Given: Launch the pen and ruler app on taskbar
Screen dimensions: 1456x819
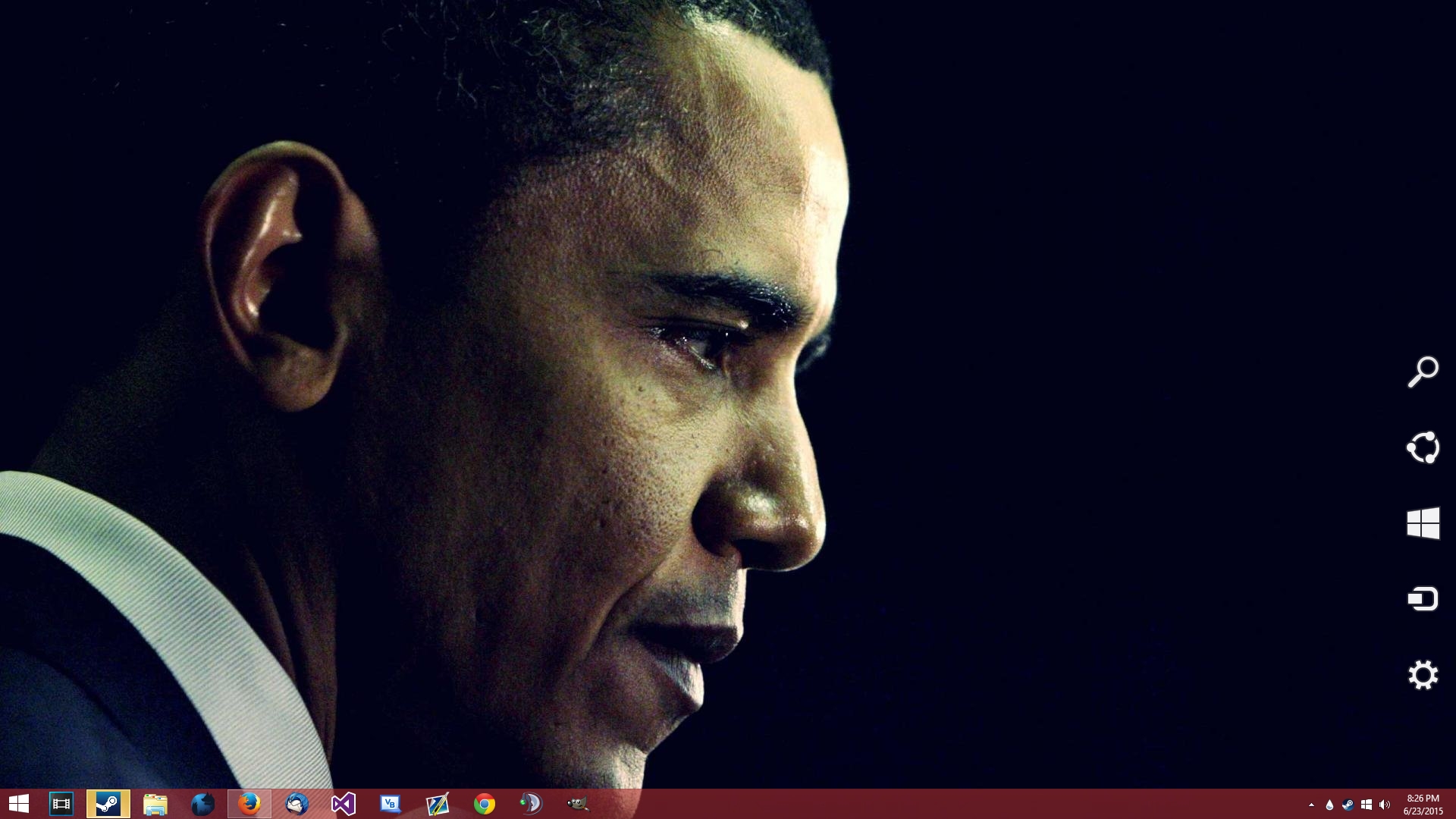Looking at the screenshot, I should 438,804.
